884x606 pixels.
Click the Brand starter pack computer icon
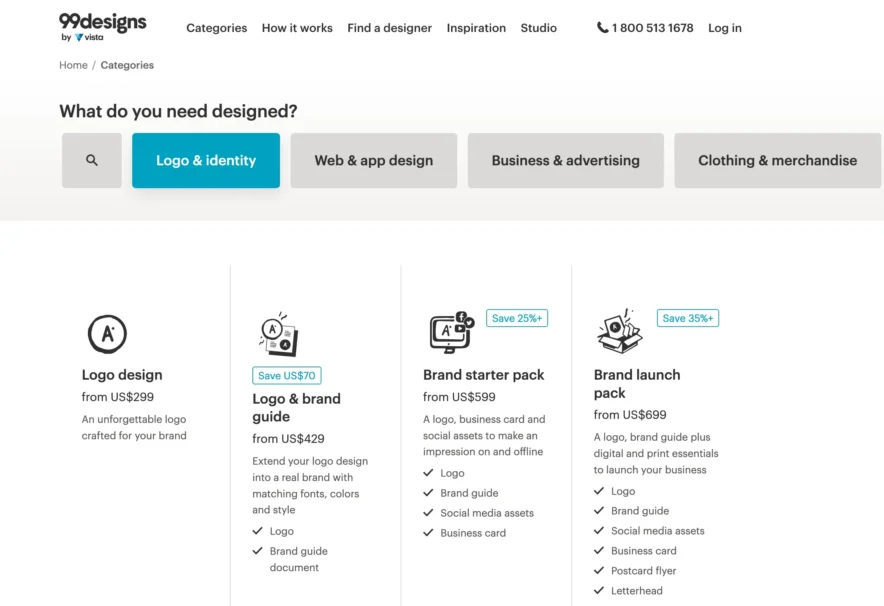tap(449, 335)
